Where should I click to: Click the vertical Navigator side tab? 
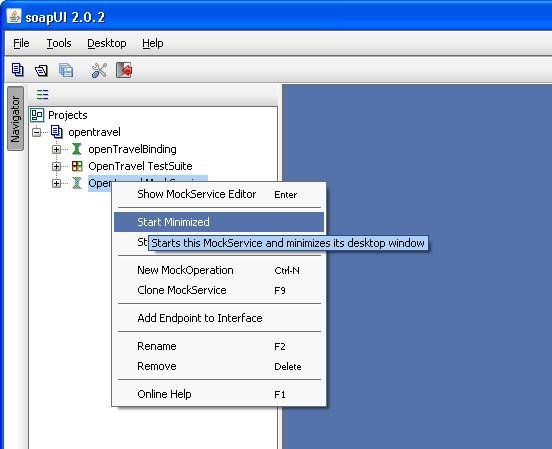point(15,119)
